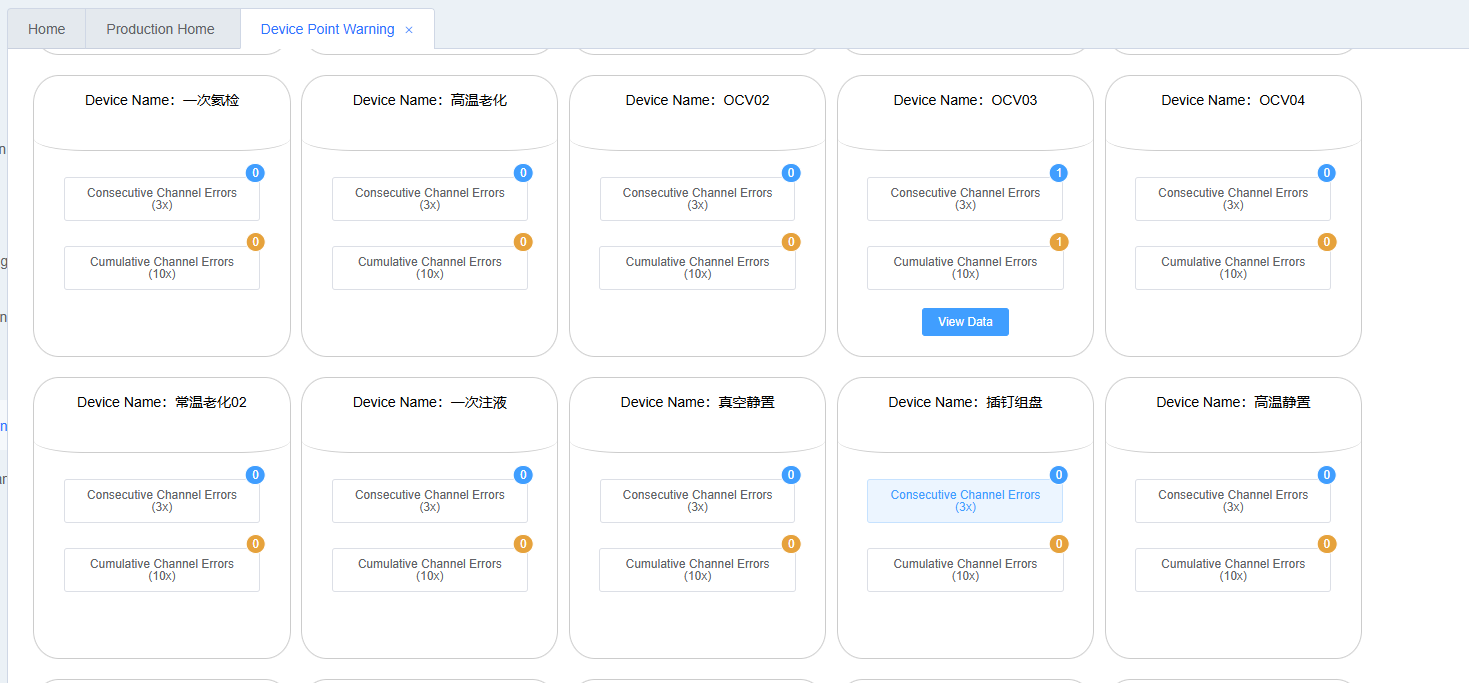This screenshot has height=683, width=1469.
Task: Click orange count badge on 真空静置 card
Action: (791, 544)
